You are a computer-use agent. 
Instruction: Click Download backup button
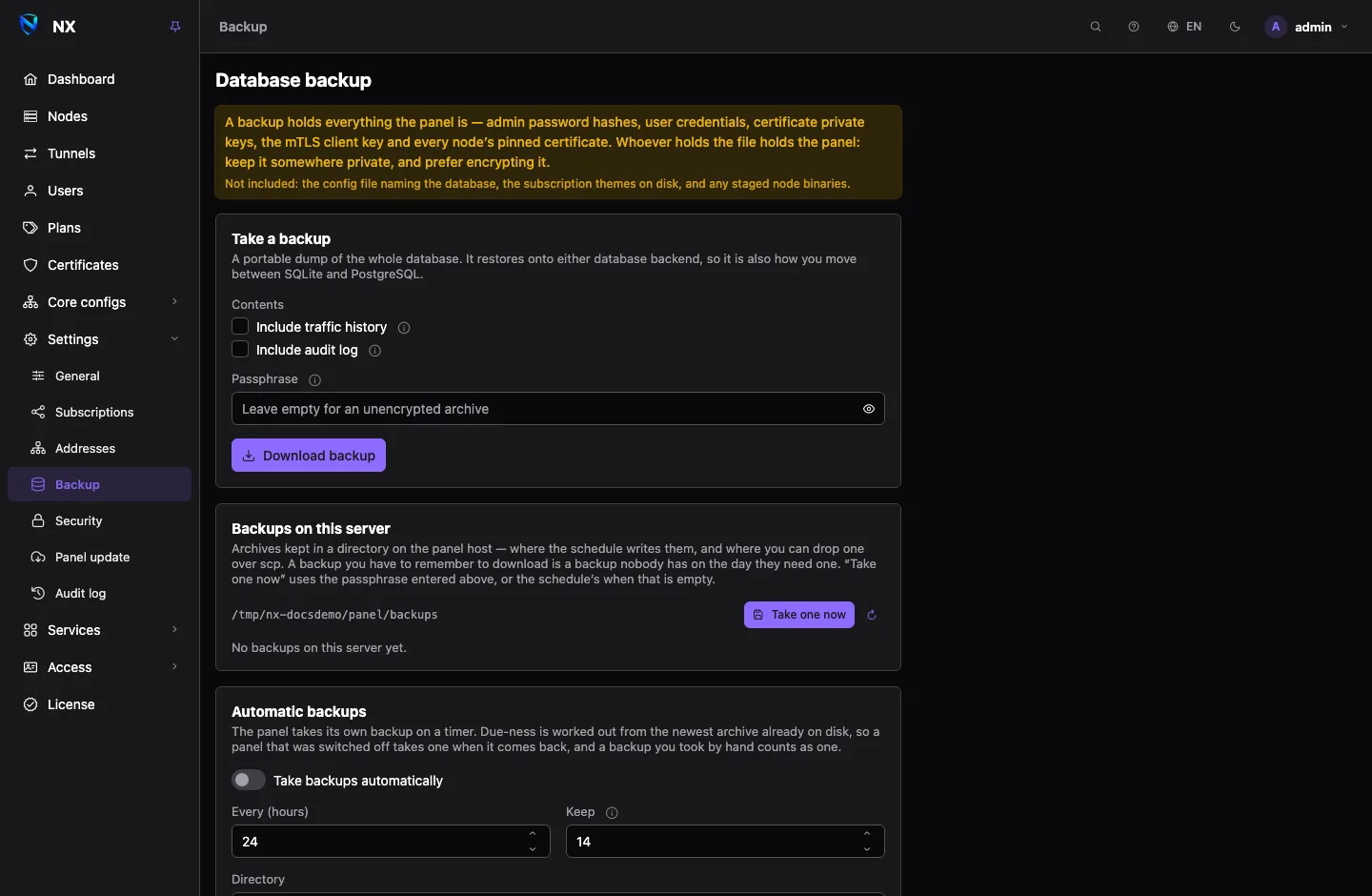pyautogui.click(x=309, y=456)
